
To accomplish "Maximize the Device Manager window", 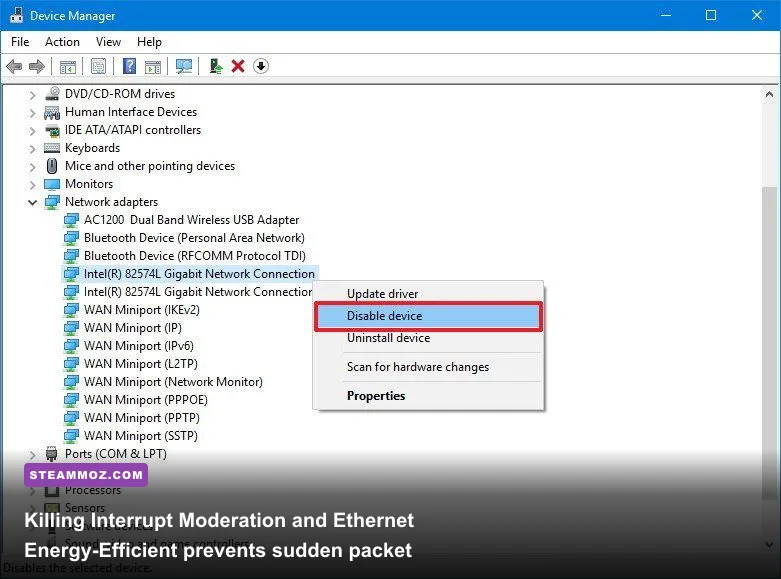I will [x=711, y=15].
